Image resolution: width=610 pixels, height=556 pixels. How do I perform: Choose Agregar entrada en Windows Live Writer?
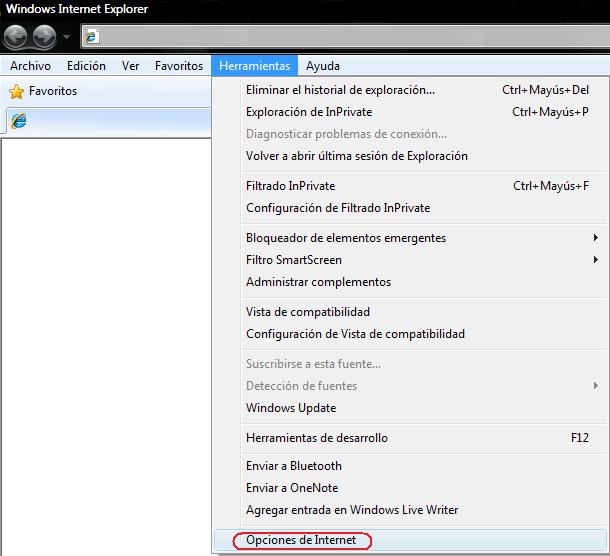pos(412,510)
